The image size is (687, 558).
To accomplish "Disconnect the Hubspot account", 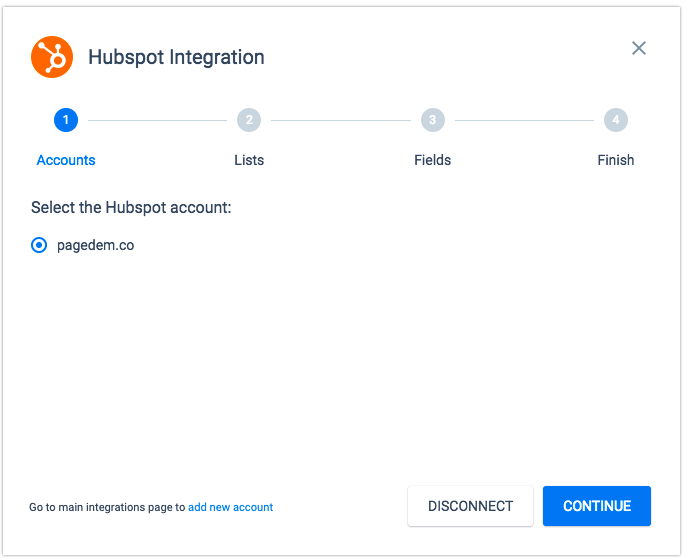I will [470, 506].
